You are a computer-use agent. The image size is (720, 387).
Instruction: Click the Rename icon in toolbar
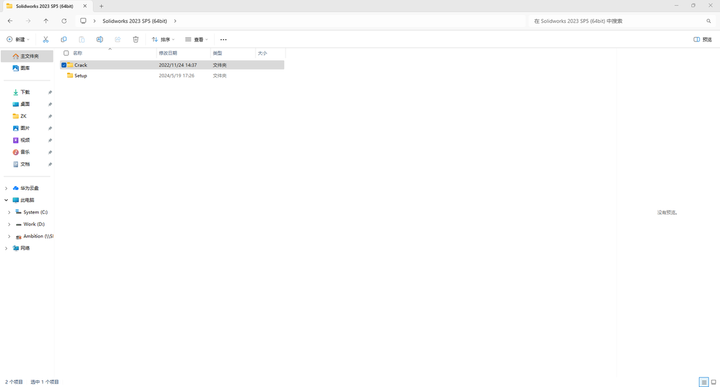click(x=100, y=39)
